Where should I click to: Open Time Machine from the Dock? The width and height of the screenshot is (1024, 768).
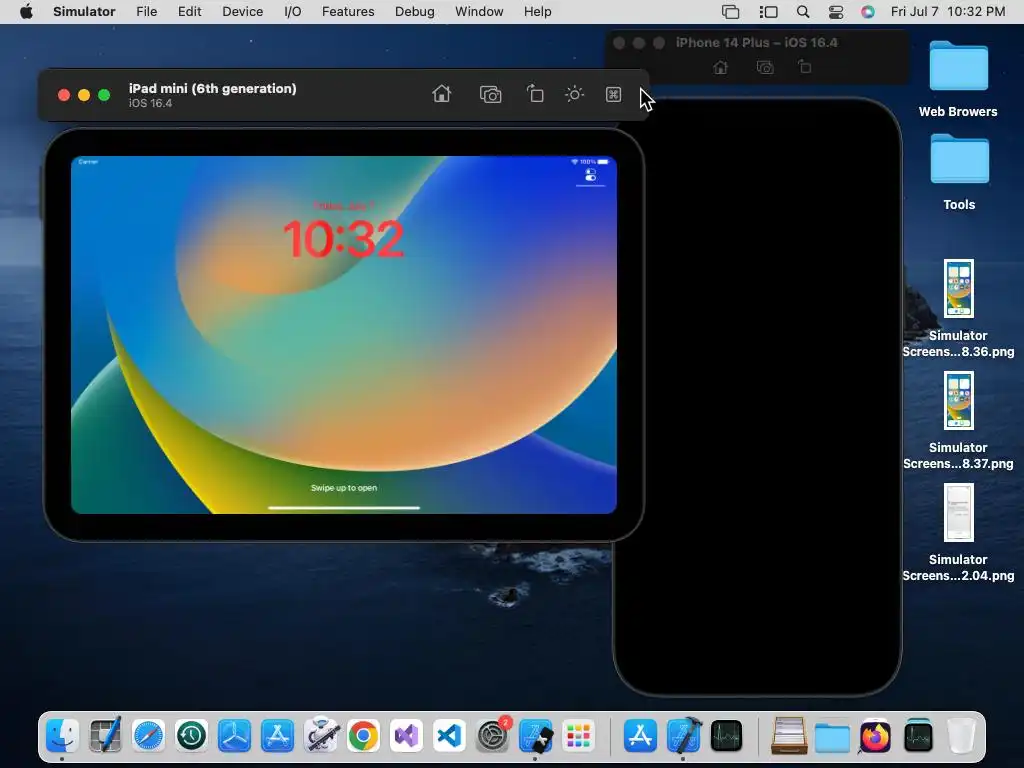click(x=191, y=736)
